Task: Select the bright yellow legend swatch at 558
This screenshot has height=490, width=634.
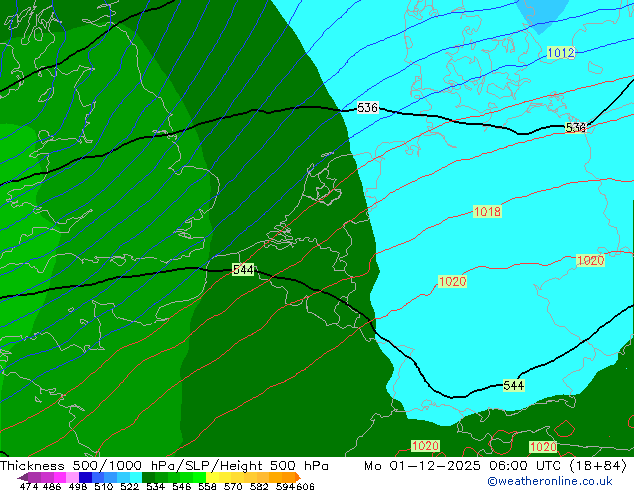Action: [x=212, y=477]
